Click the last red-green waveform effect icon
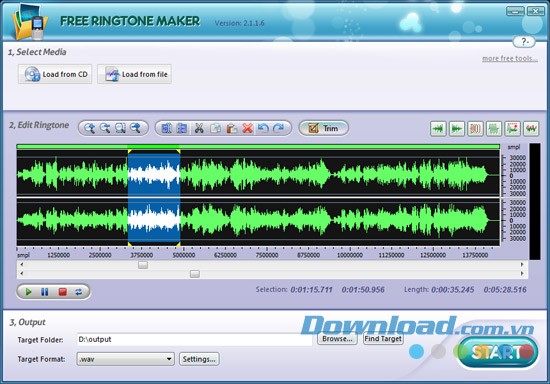Viewport: 550px width, 384px height. tap(531, 129)
